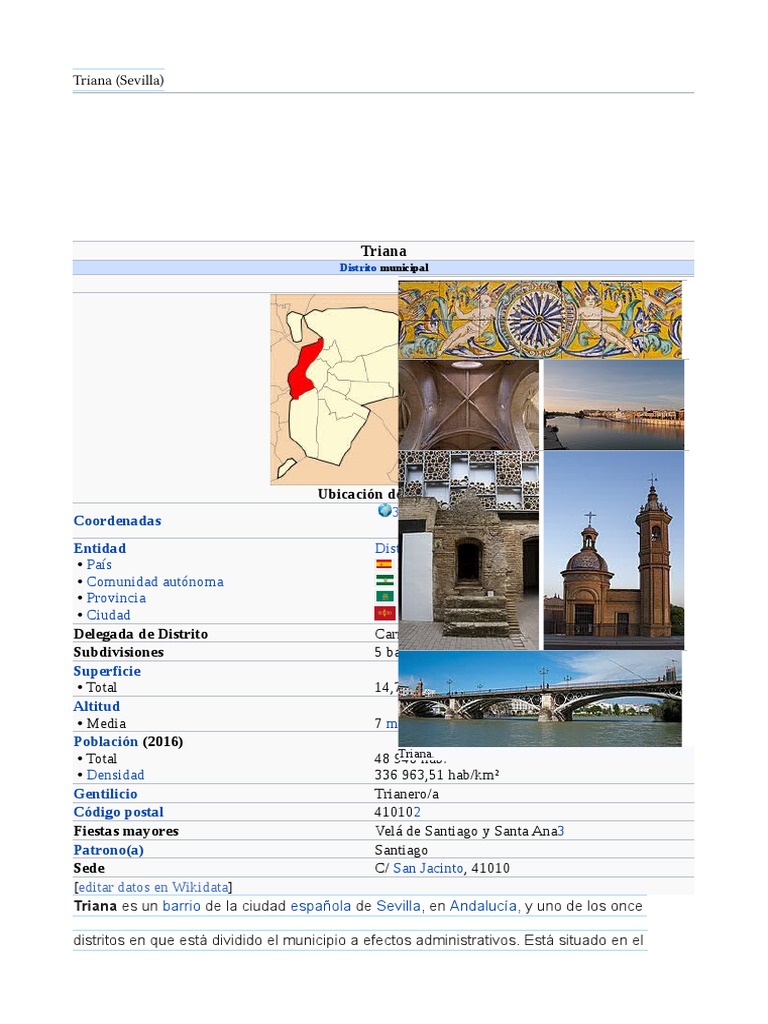Image resolution: width=768 pixels, height=1024 pixels.
Task: Open the ceramic tile mosaic image
Action: coord(540,320)
